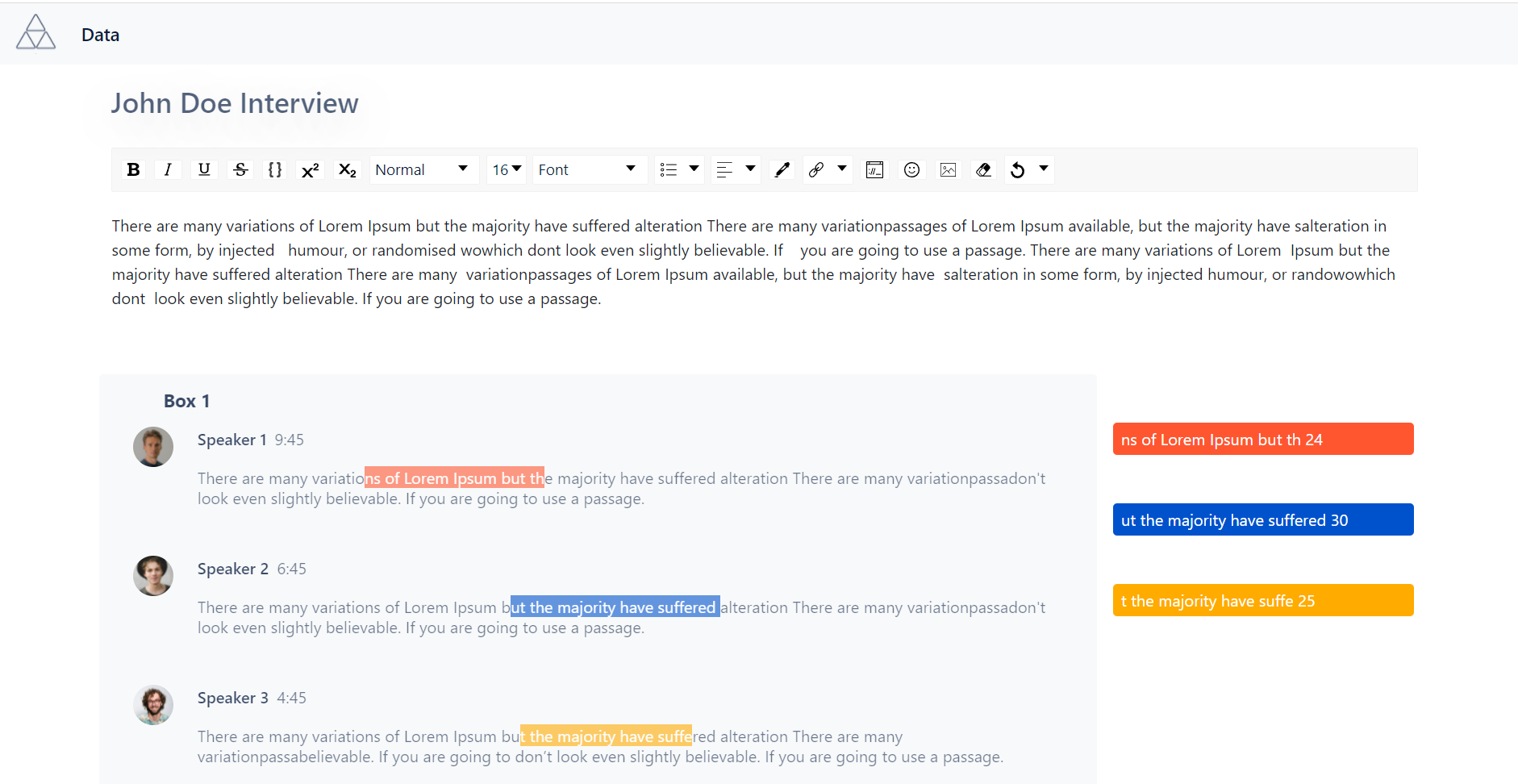Click the John Doe Interview title

coord(235,103)
